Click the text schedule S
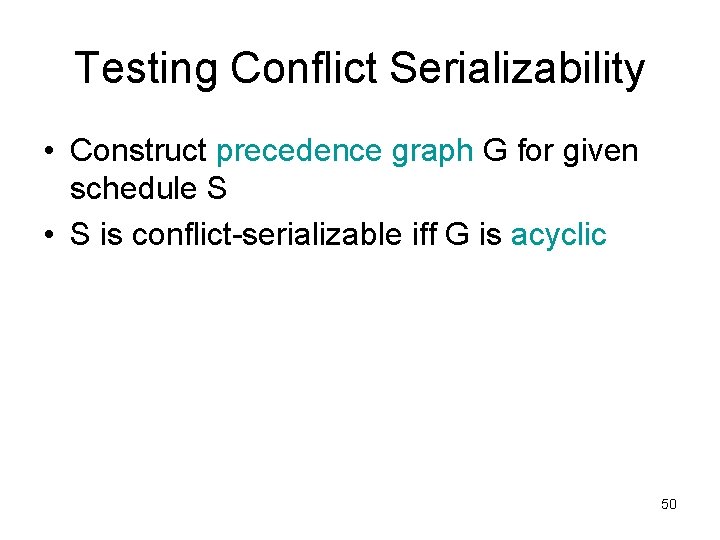Image resolution: width=720 pixels, height=540 pixels. point(148,188)
